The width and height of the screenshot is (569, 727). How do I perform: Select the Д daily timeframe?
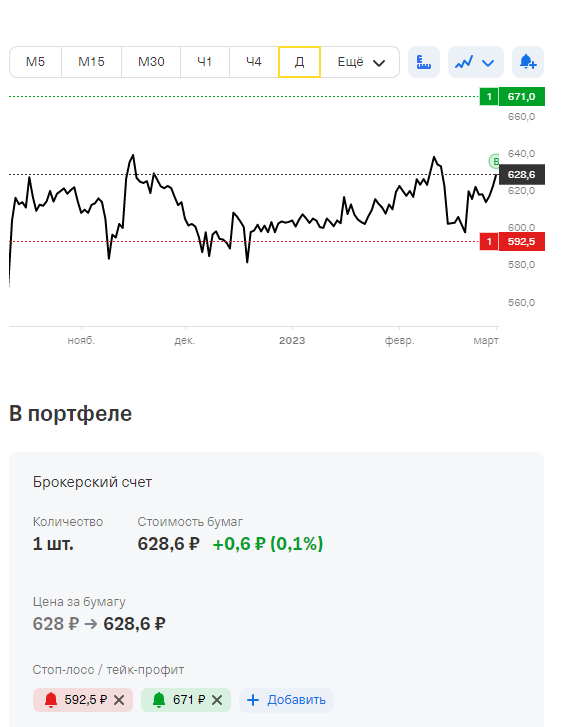299,62
